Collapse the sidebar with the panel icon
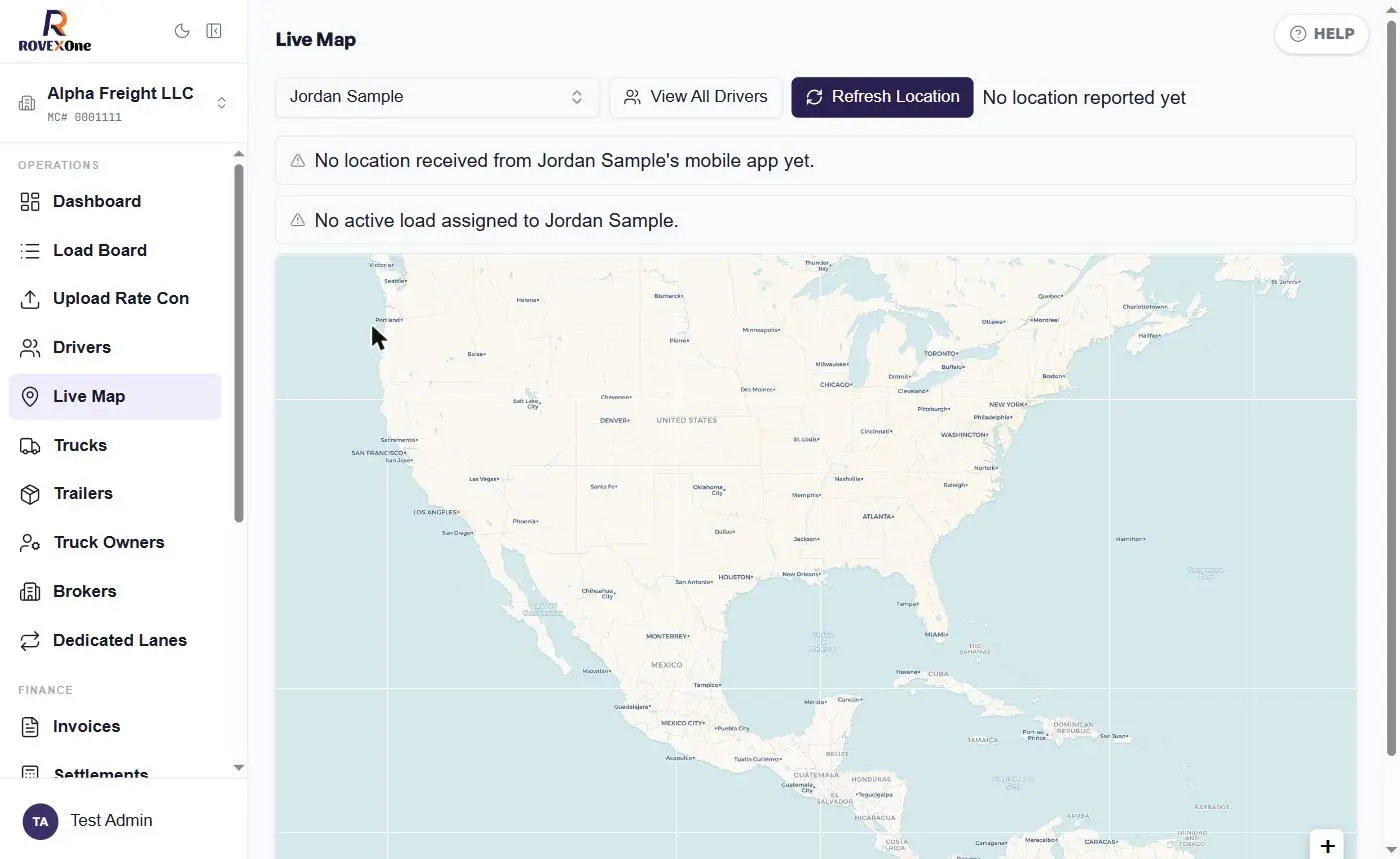1400x859 pixels. [x=214, y=31]
